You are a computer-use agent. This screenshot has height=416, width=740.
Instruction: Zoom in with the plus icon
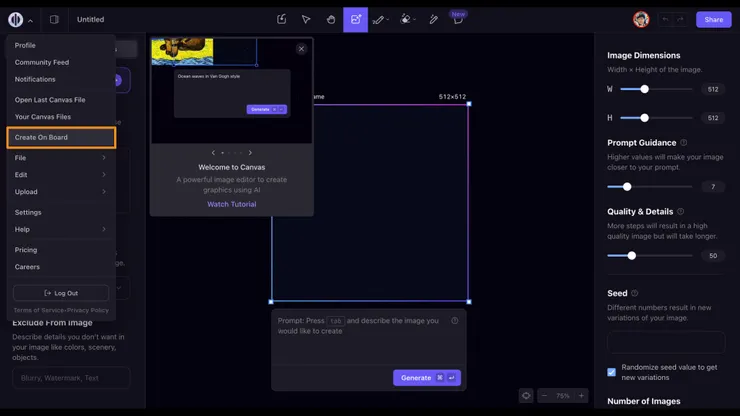pos(581,396)
